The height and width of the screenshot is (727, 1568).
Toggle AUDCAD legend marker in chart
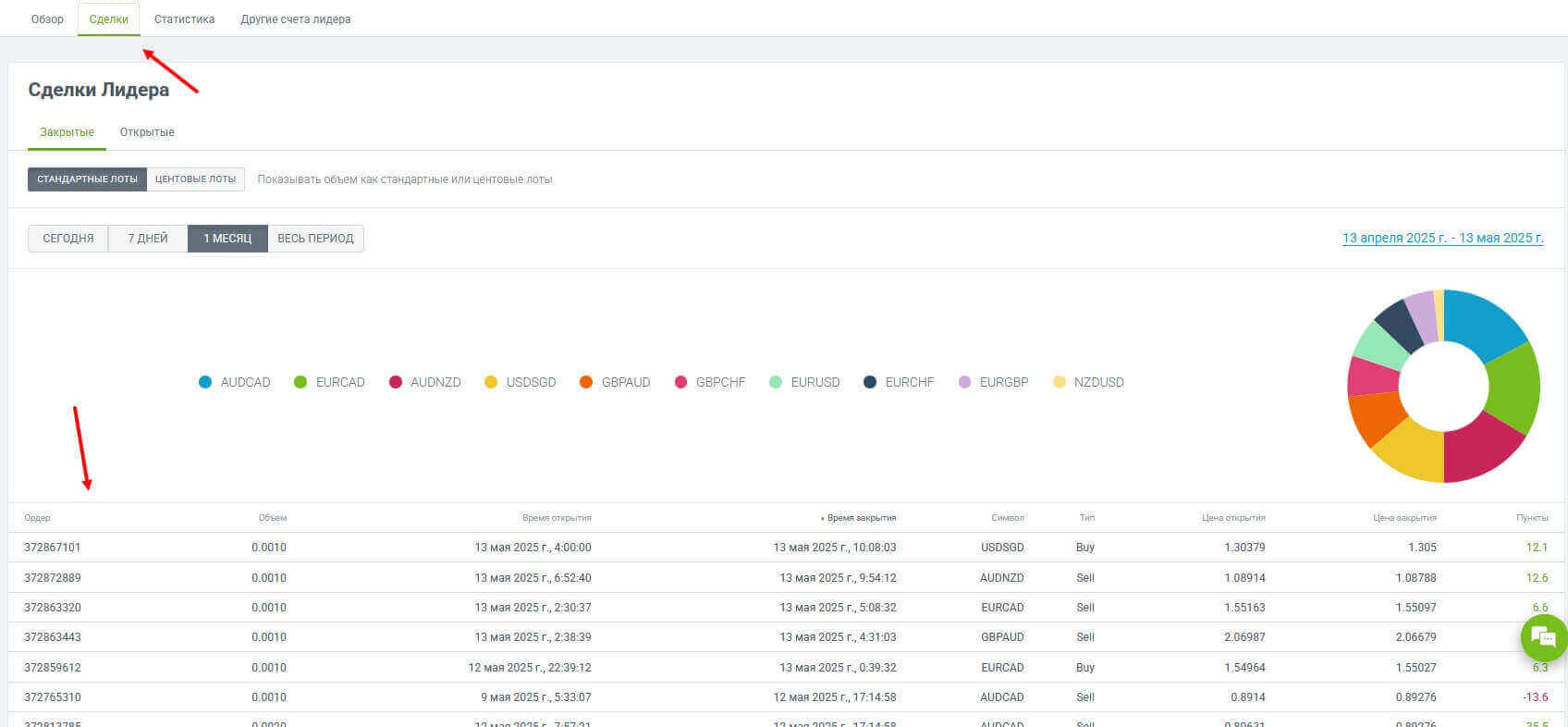(205, 382)
